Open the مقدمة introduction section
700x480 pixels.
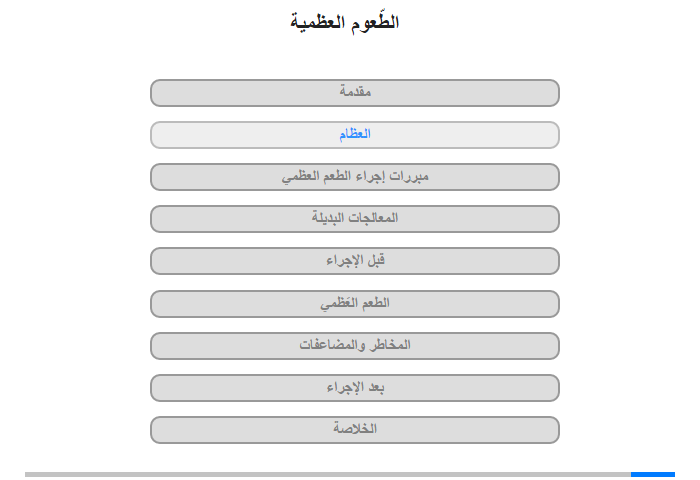pyautogui.click(x=354, y=93)
